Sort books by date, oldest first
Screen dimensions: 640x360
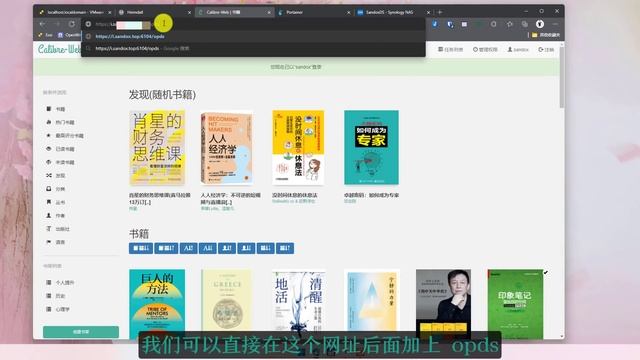(x=166, y=248)
